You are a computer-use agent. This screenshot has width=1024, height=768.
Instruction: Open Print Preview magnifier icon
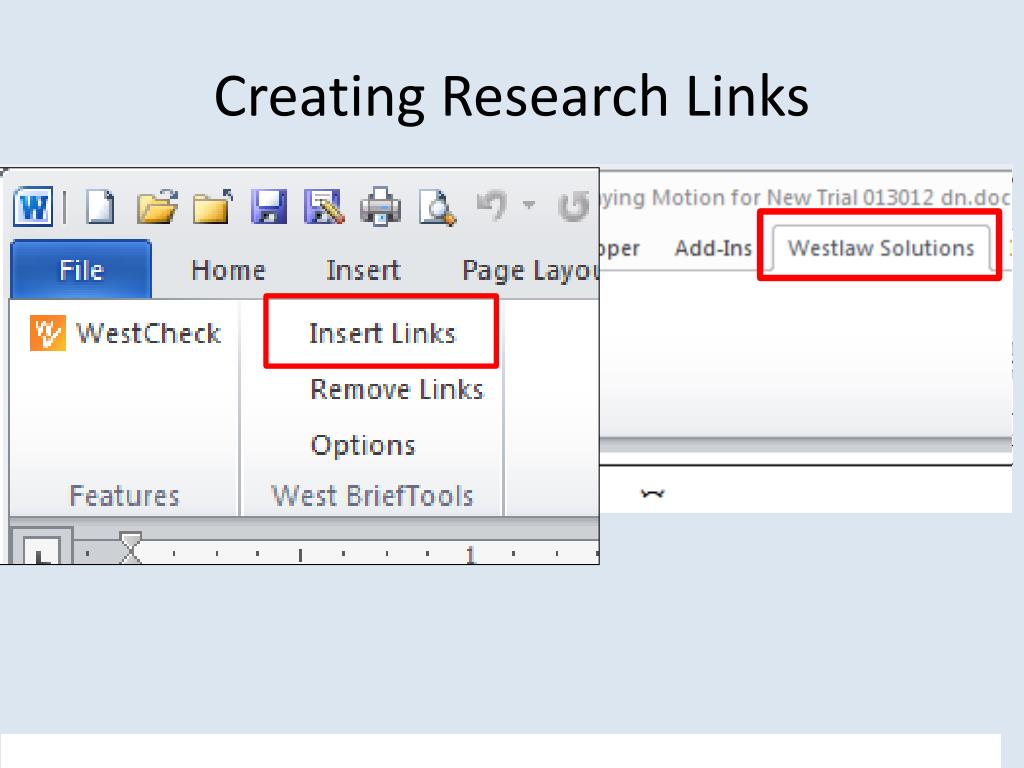point(438,207)
